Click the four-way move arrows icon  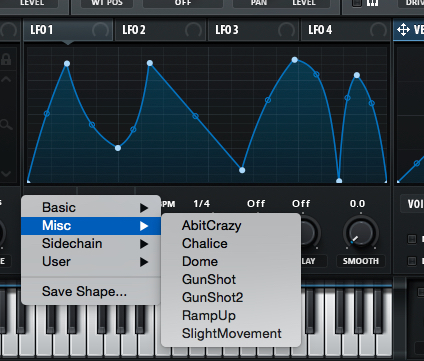[x=403, y=30]
